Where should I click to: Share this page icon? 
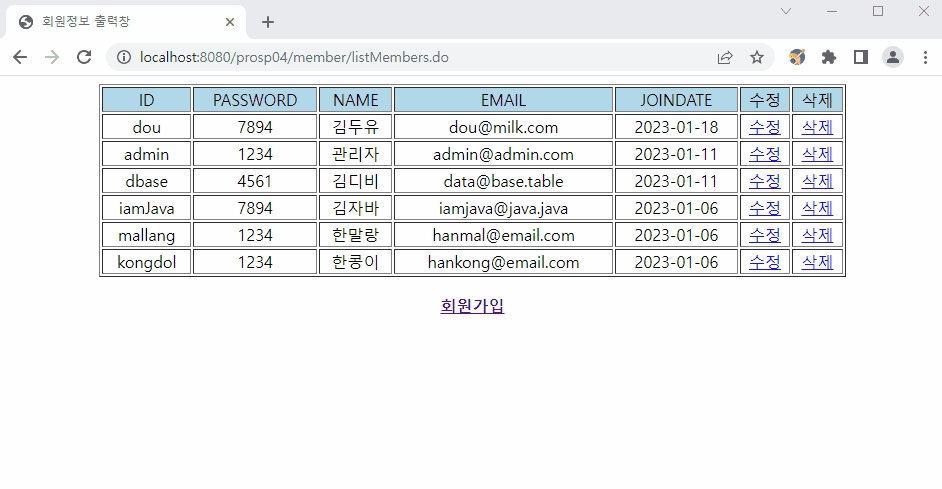click(725, 57)
